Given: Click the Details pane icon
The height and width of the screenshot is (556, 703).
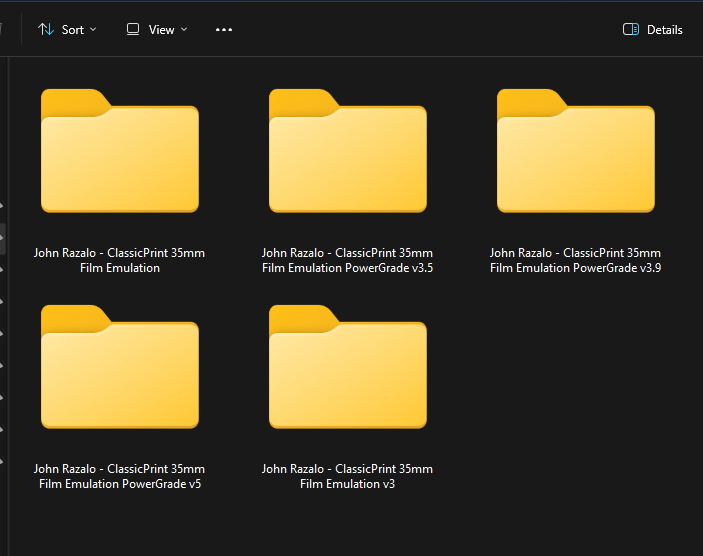Looking at the screenshot, I should coord(631,29).
